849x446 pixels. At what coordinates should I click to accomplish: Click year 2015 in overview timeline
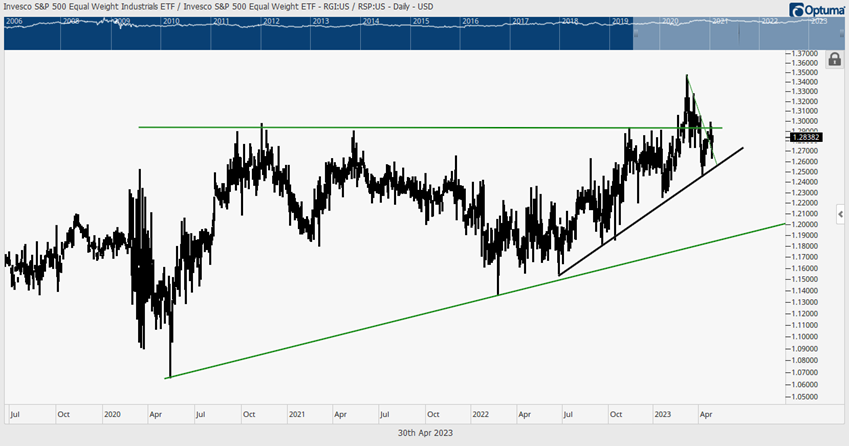(421, 21)
